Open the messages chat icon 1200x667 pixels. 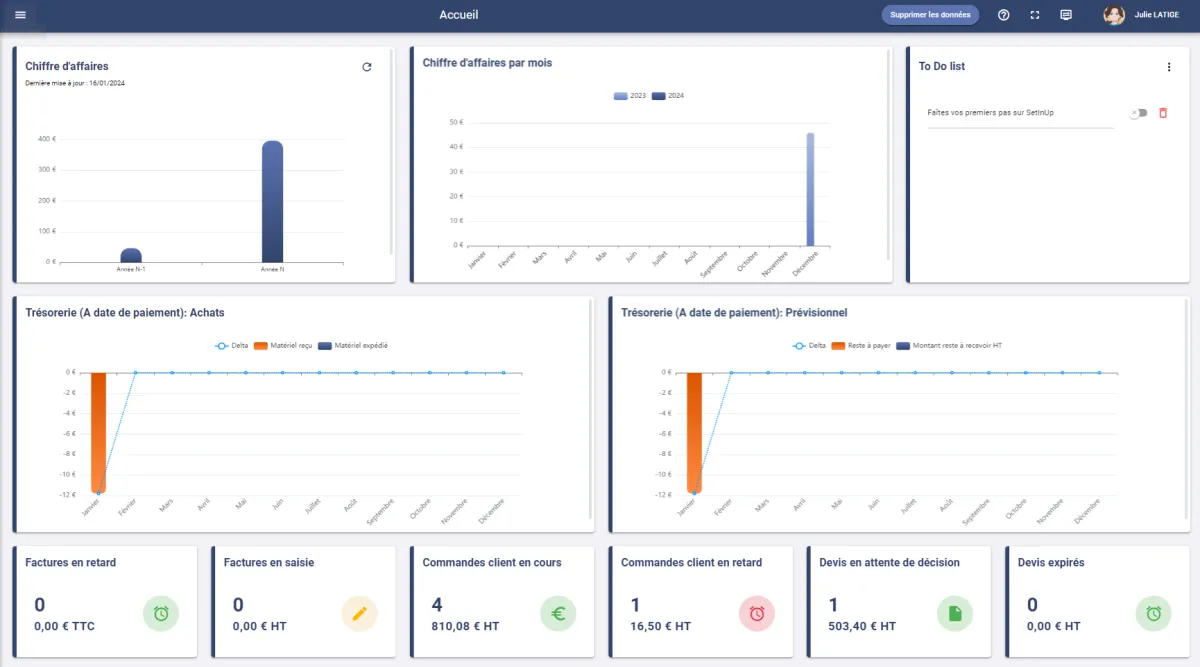[x=1066, y=15]
